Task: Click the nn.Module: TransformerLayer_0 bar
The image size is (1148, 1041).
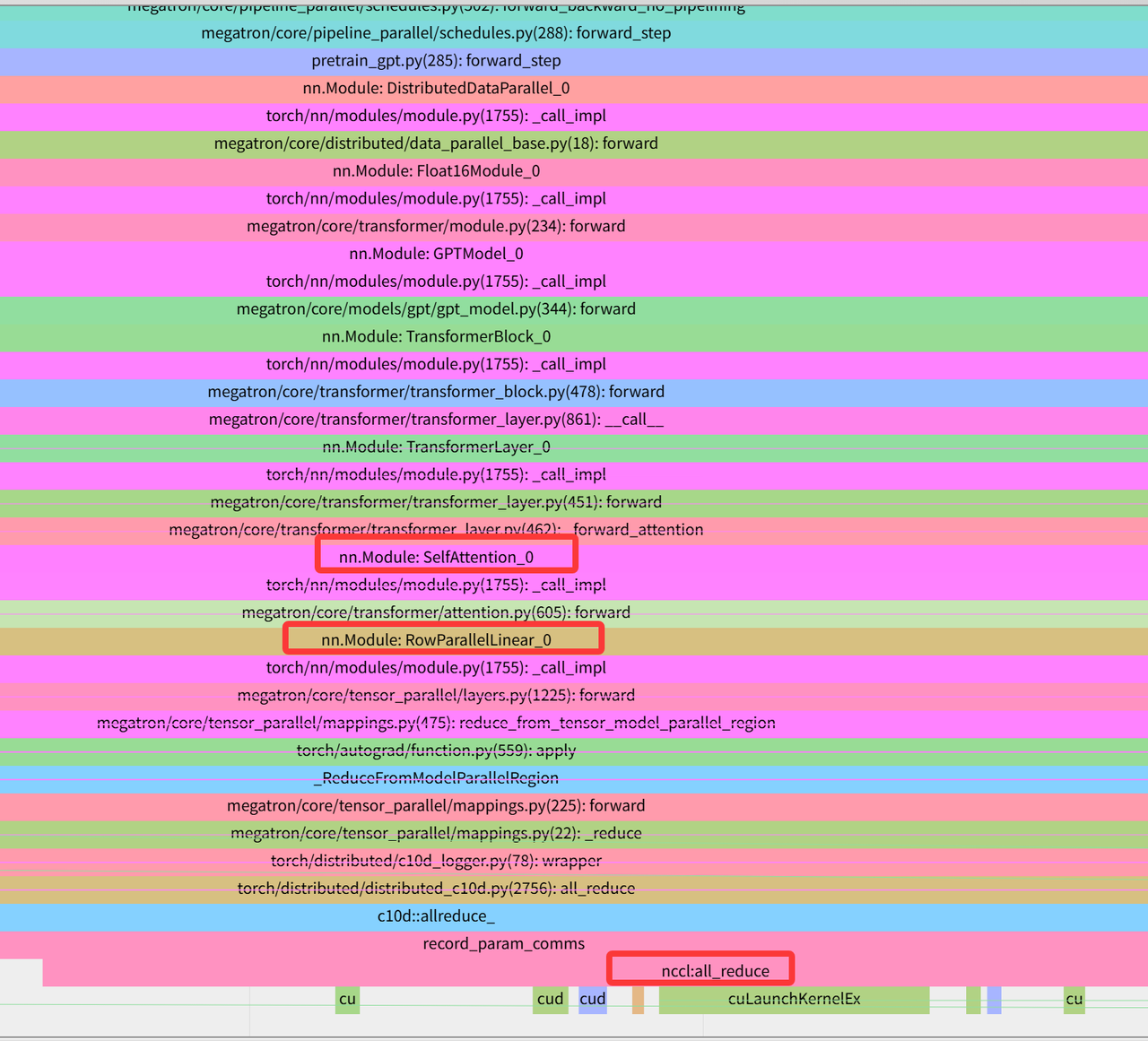Action: 436,447
